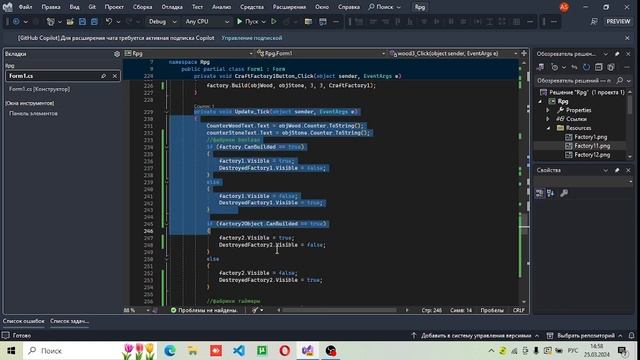Open Form1.cs [Конструктор] in the Вкладки list

(39, 89)
